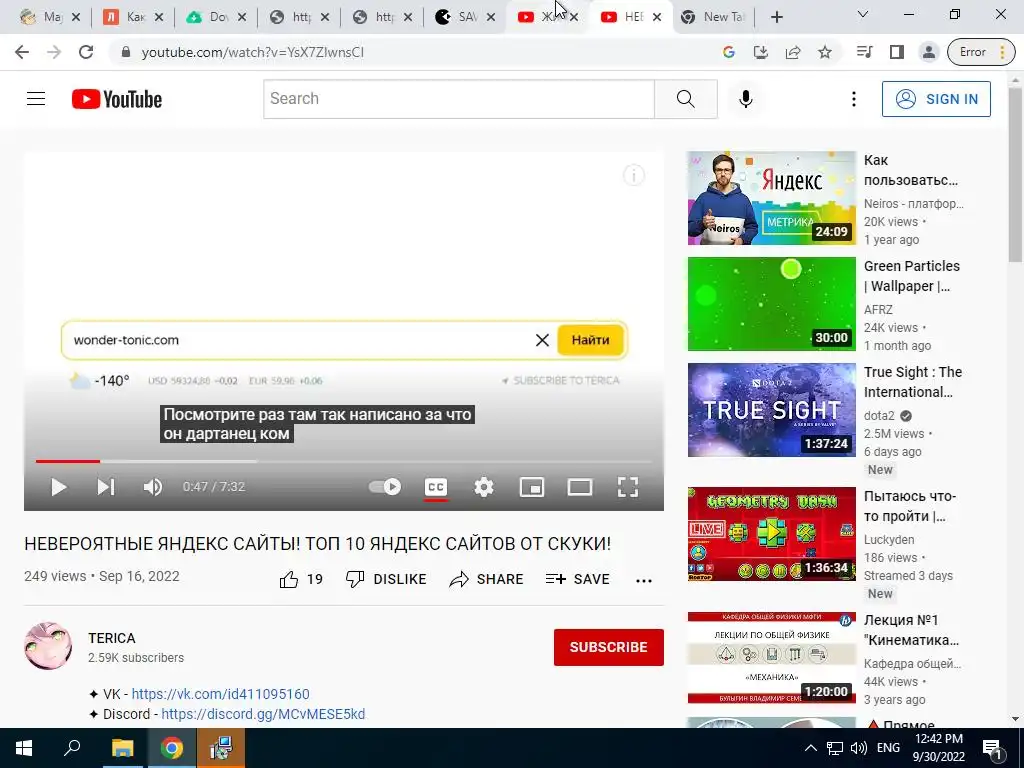
Task: Open the tab search chevron
Action: coord(863,14)
